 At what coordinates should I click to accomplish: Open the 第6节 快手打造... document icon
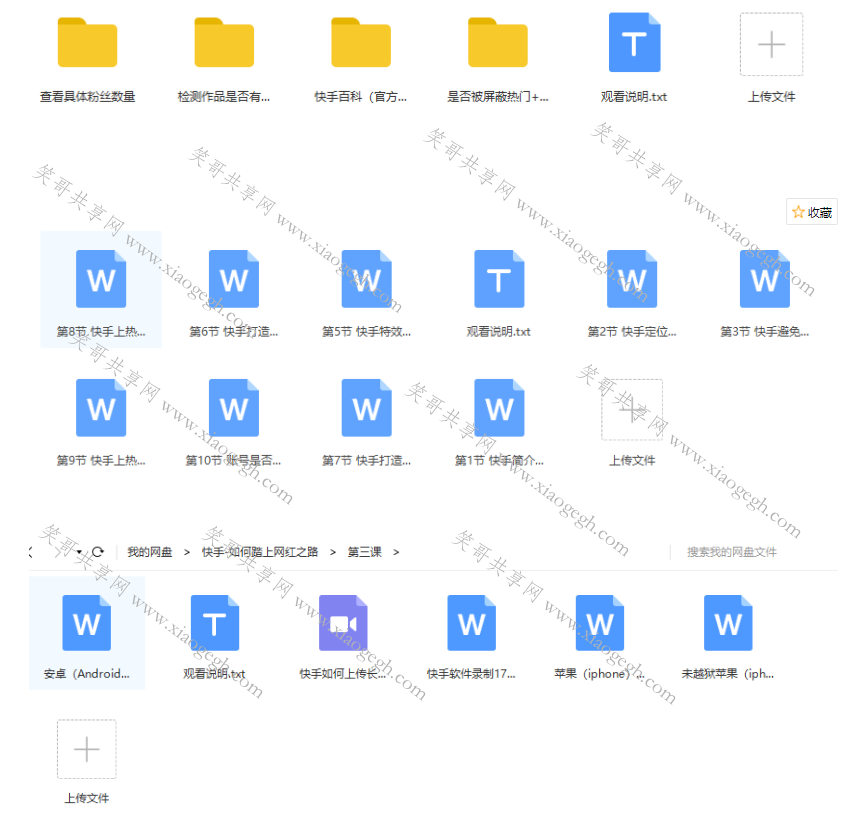tap(234, 279)
